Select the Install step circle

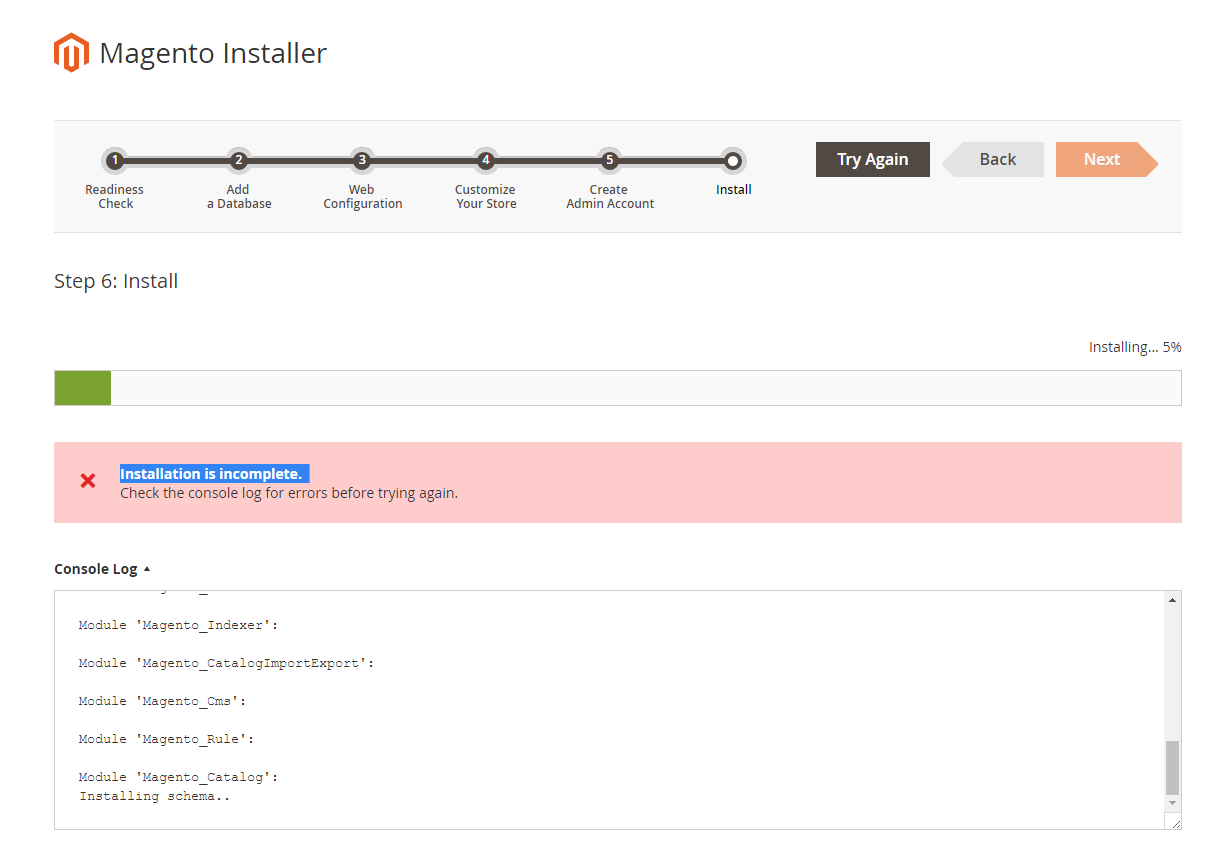click(x=733, y=160)
